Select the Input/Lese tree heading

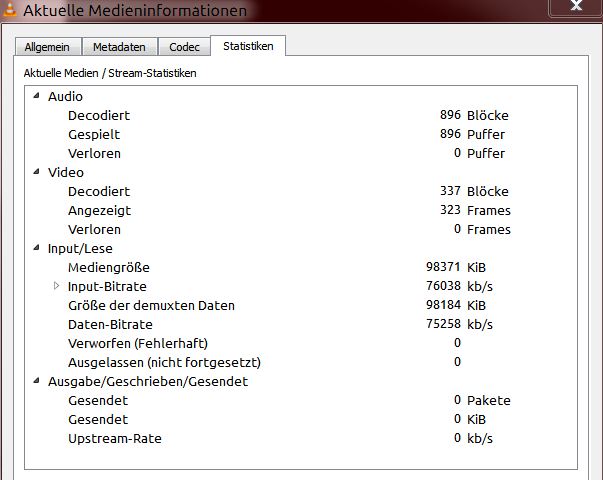pos(80,248)
